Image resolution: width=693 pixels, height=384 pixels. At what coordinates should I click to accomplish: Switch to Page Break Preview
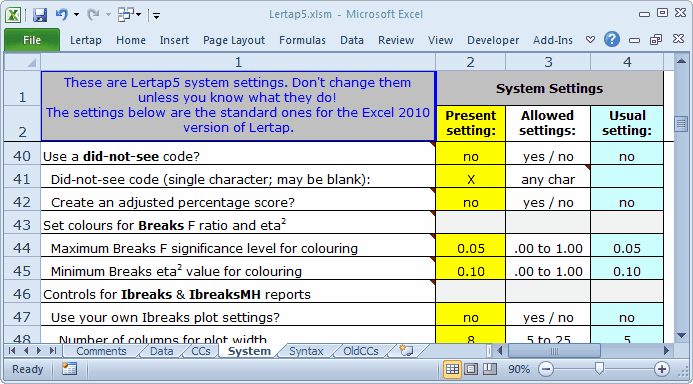490,369
